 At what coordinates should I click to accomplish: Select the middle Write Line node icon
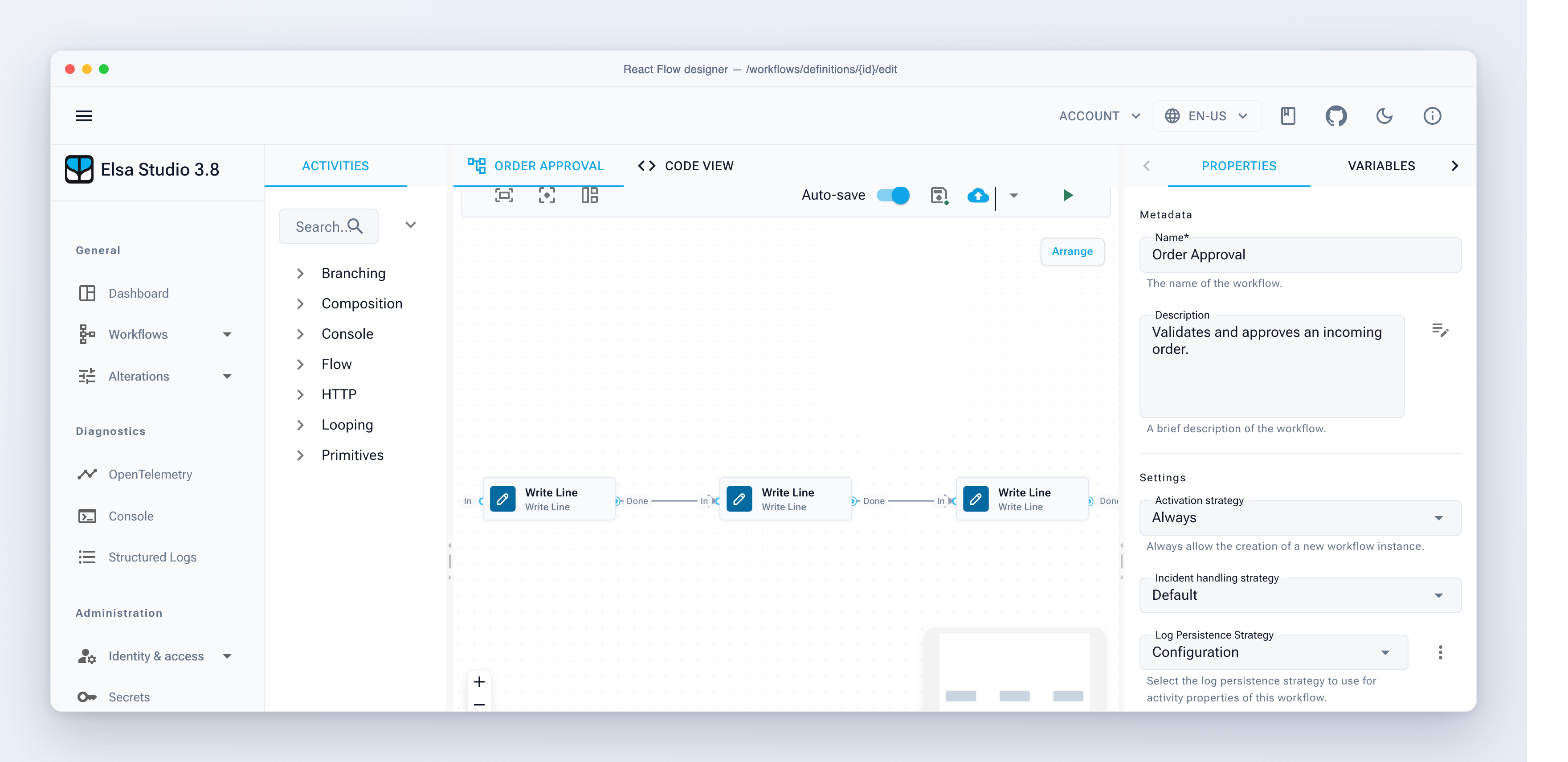click(x=739, y=499)
